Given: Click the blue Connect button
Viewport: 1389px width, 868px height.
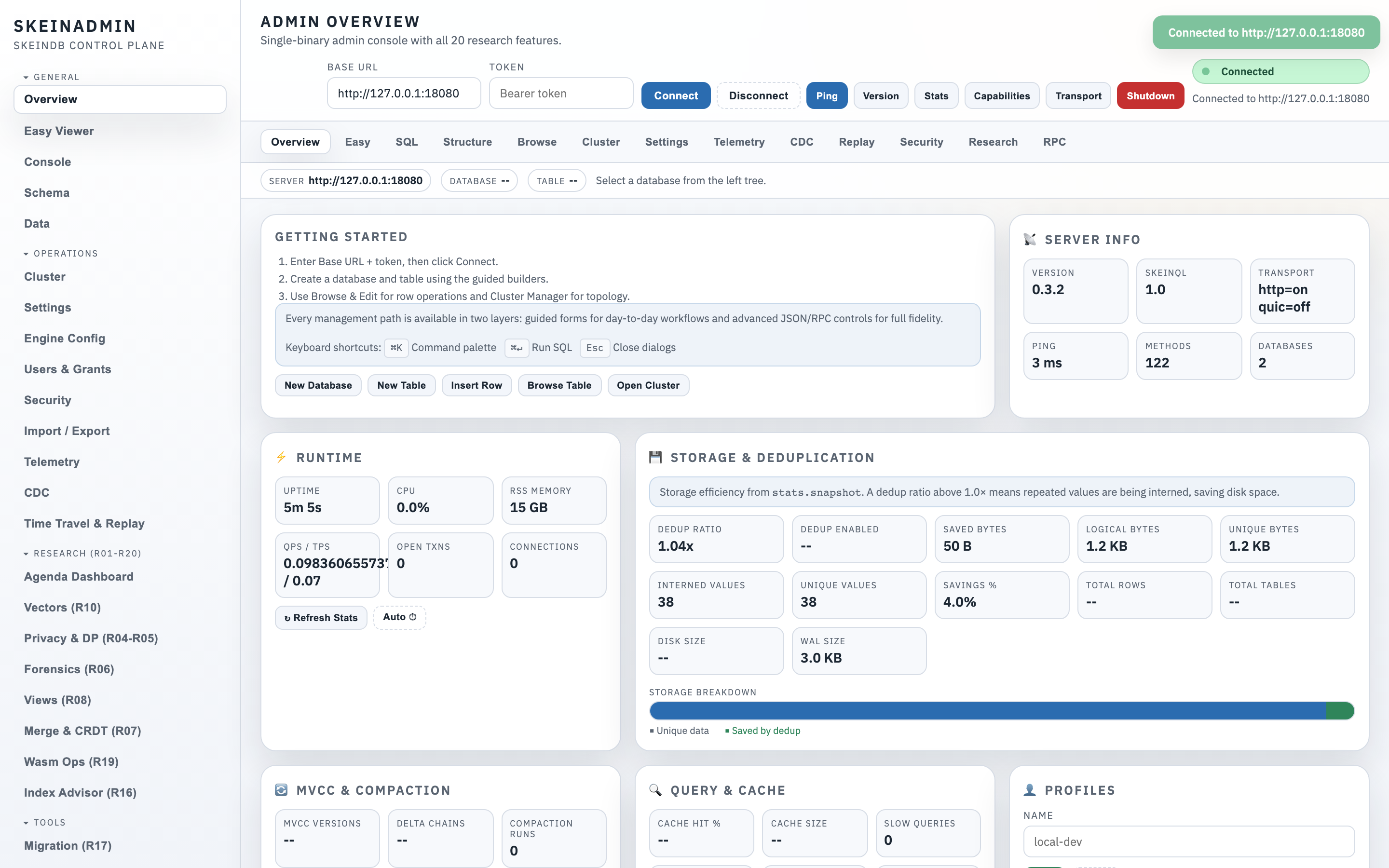Looking at the screenshot, I should point(676,95).
